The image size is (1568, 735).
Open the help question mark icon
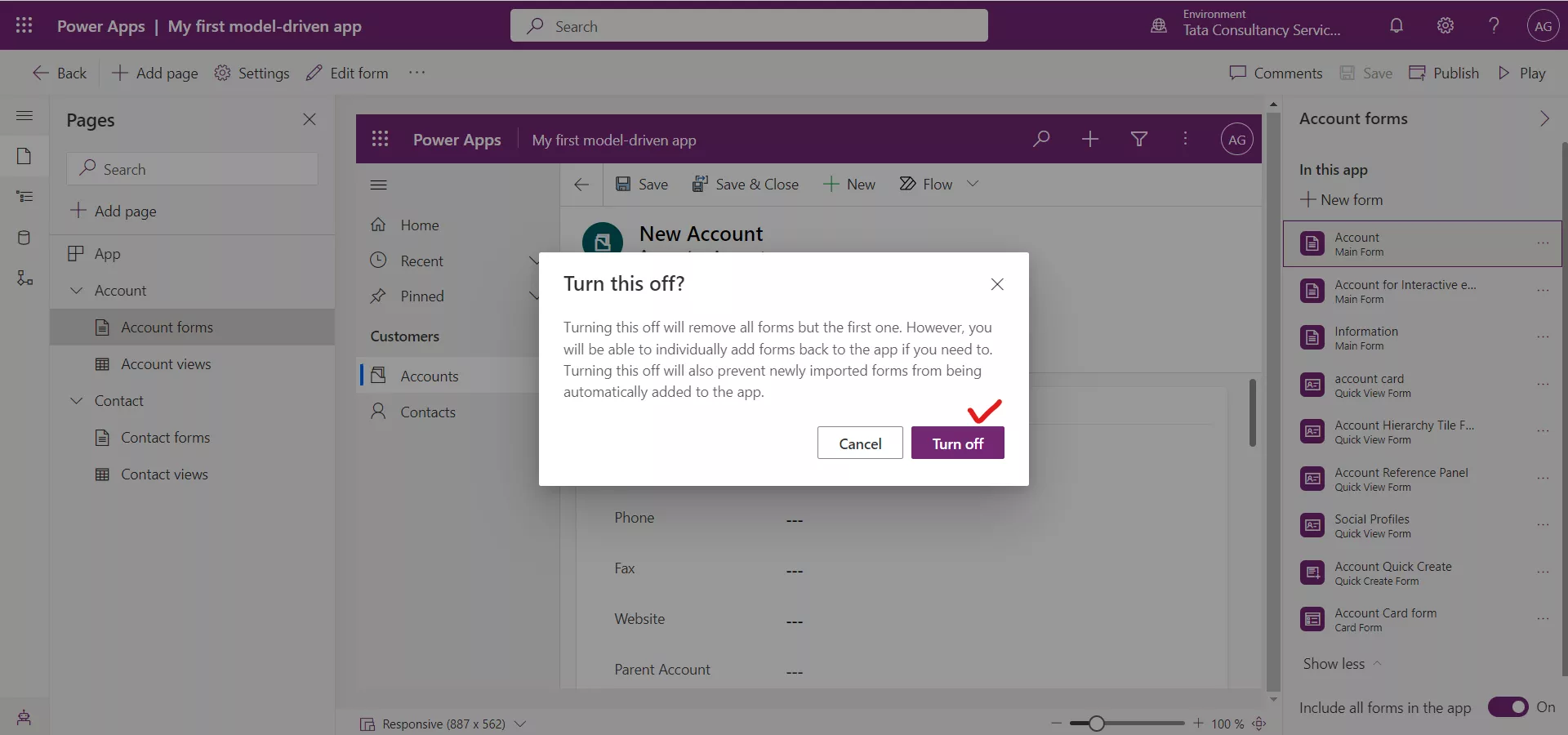(1494, 25)
